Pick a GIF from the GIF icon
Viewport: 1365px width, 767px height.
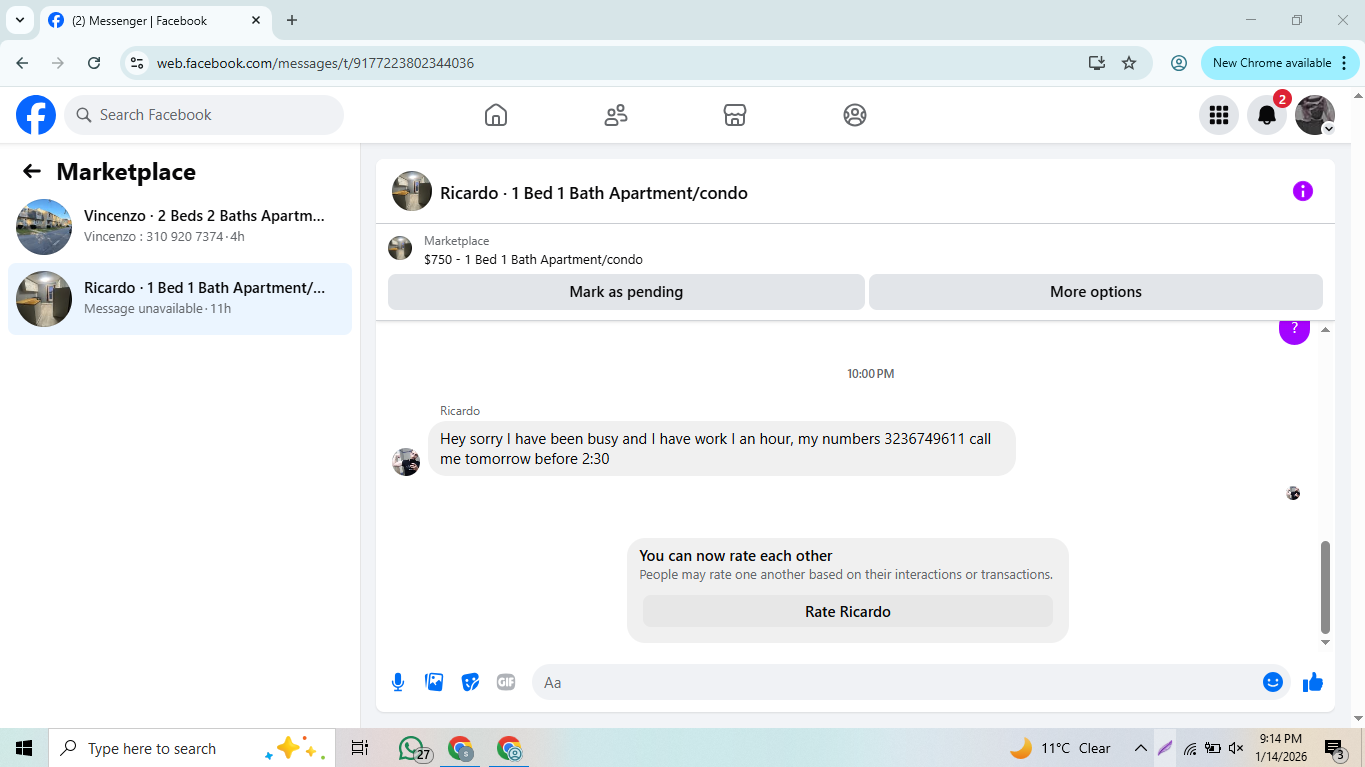(506, 682)
